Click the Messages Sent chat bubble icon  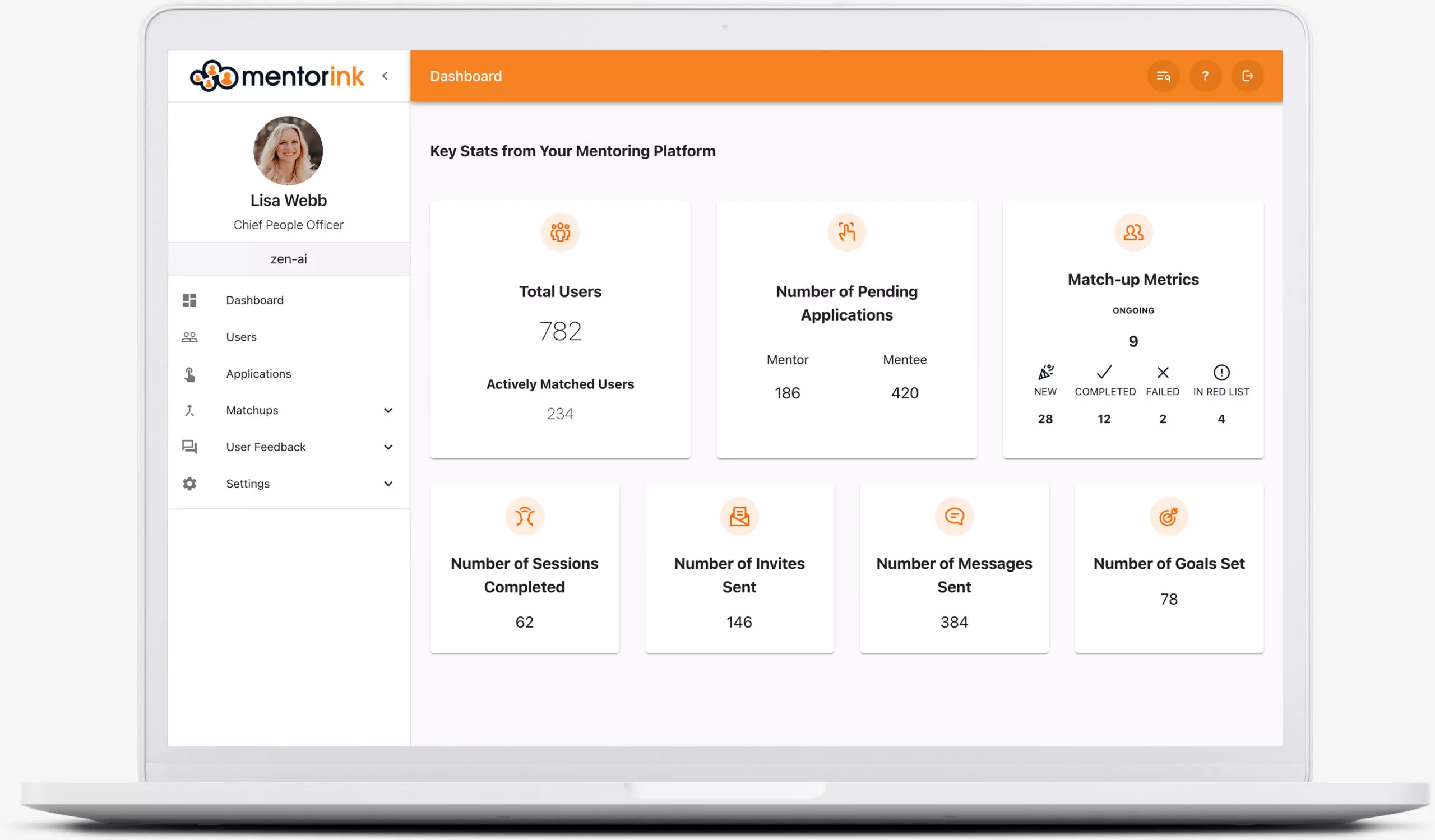pos(954,516)
